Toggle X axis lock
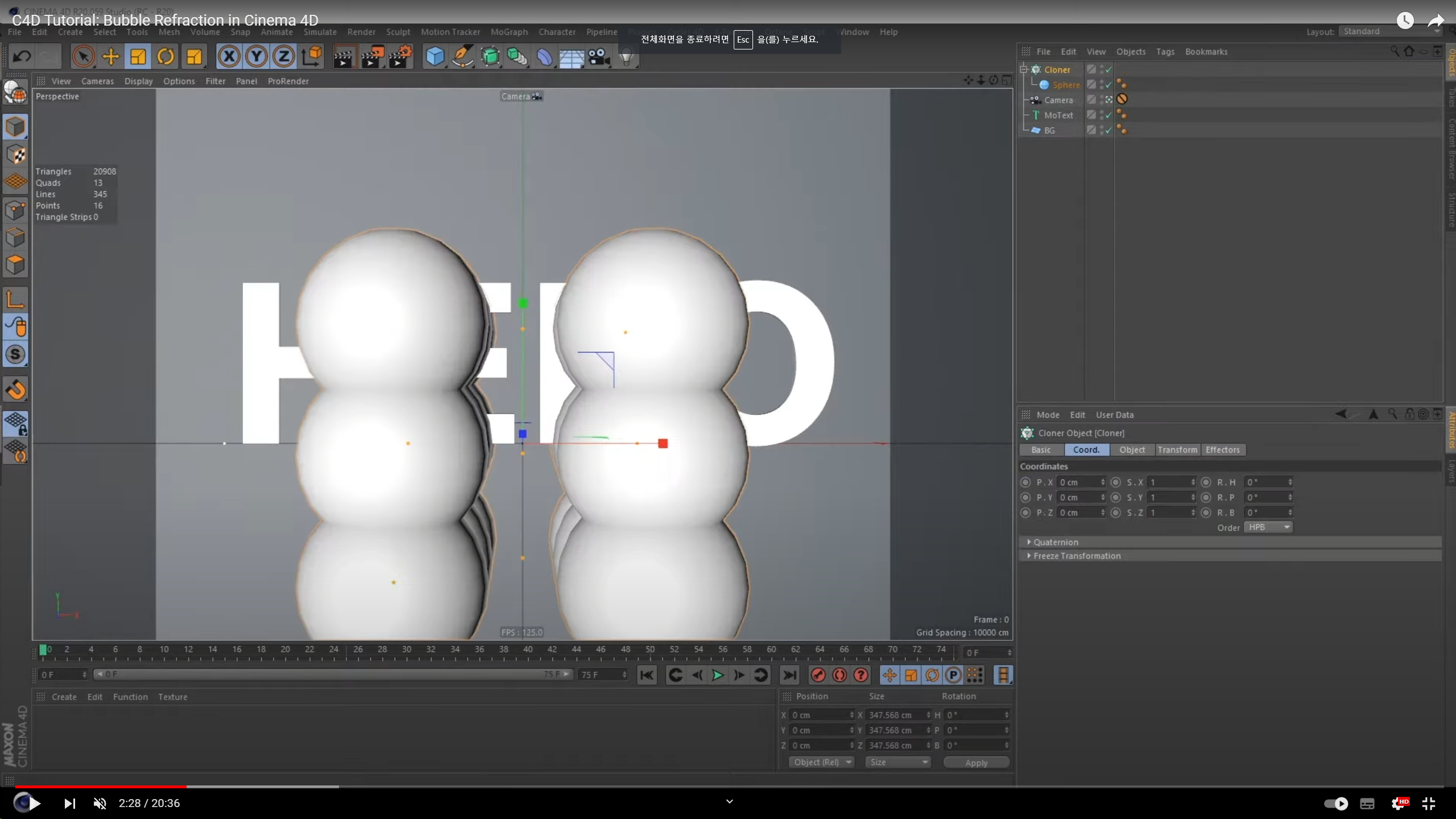This screenshot has height=819, width=1456. coord(229,56)
